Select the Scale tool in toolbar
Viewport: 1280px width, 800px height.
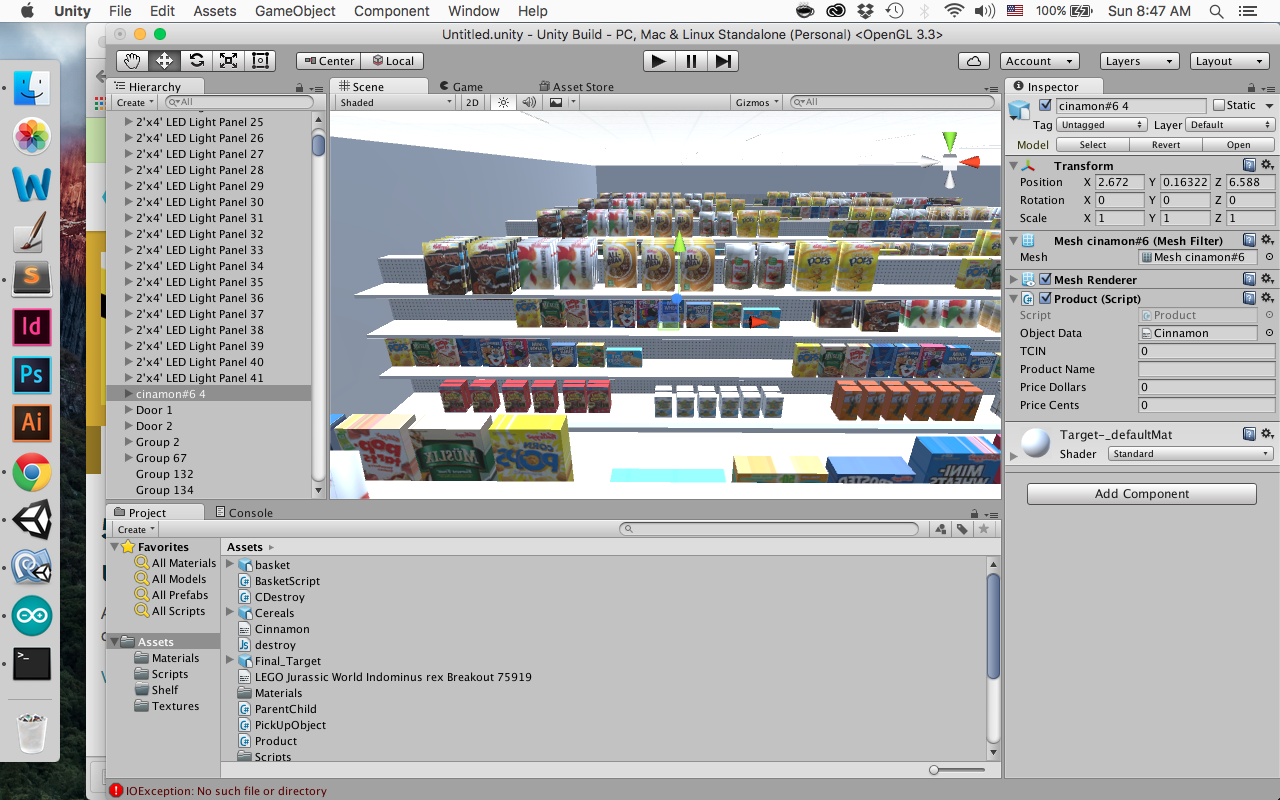pos(228,61)
